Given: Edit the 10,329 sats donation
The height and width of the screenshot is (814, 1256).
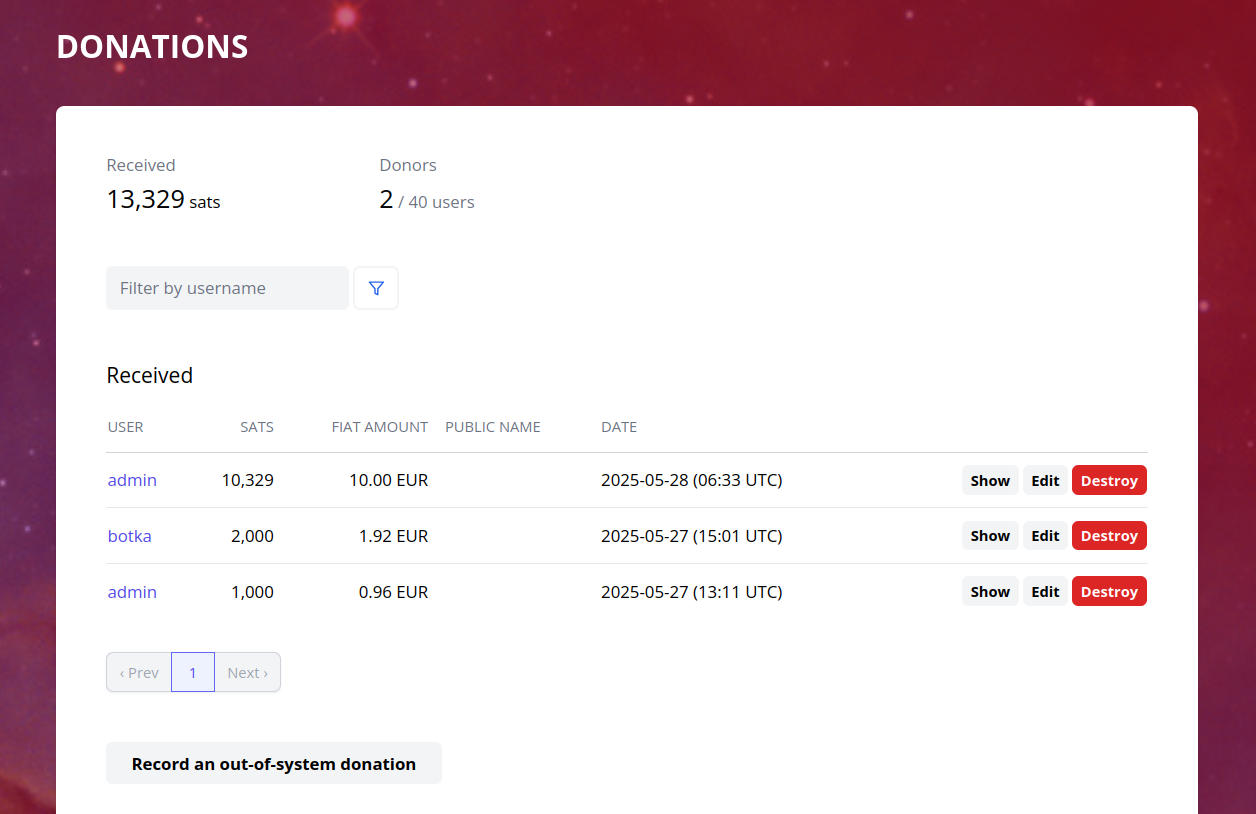Looking at the screenshot, I should click(1045, 480).
